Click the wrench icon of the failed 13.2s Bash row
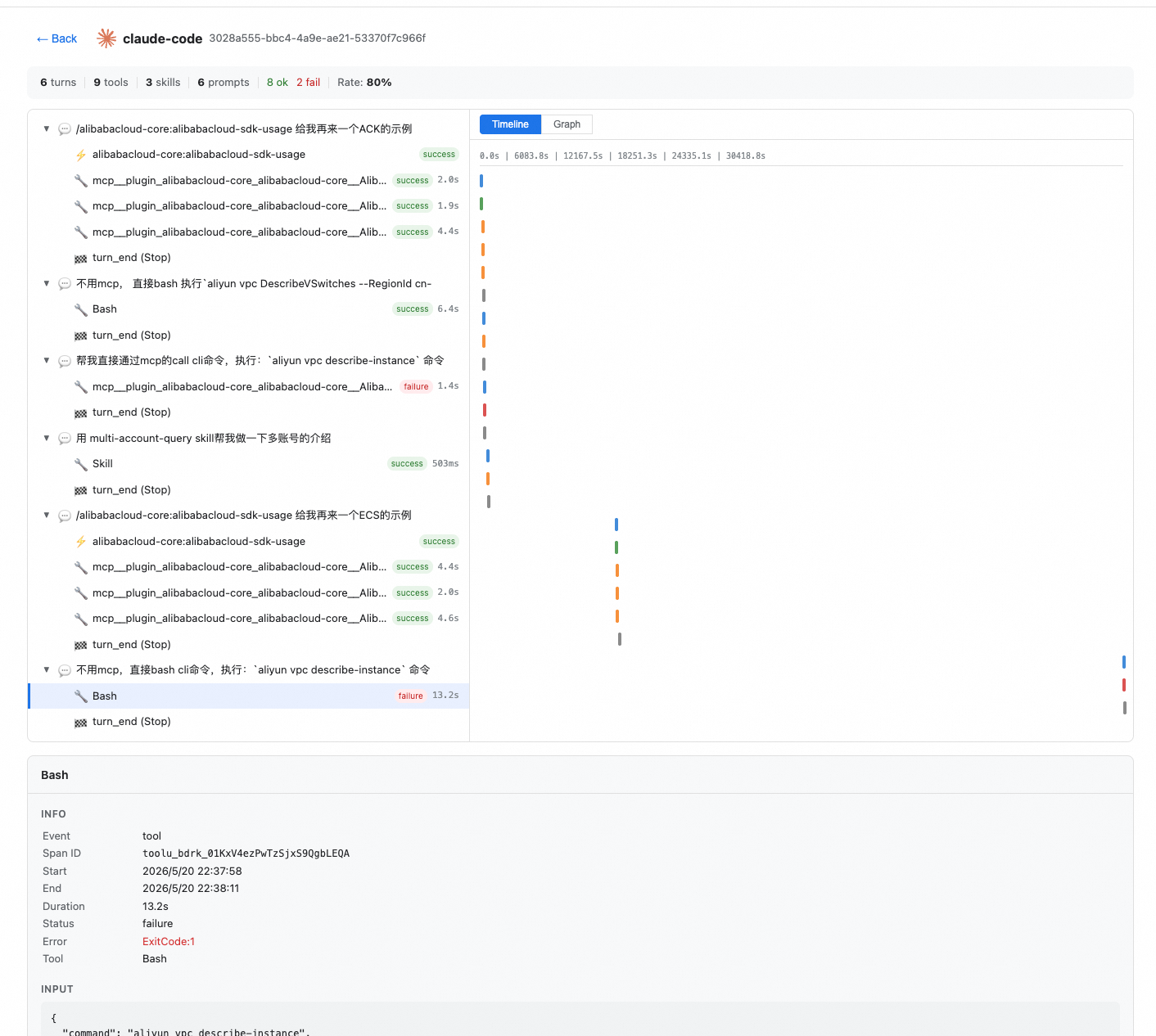 click(81, 696)
